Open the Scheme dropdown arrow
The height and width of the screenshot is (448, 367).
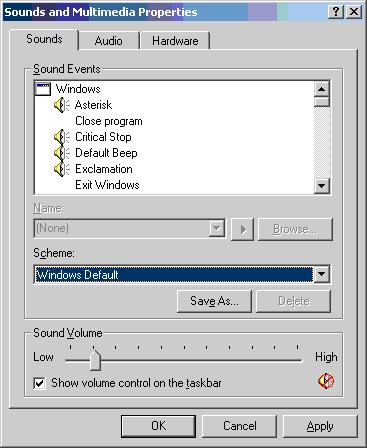pos(321,274)
